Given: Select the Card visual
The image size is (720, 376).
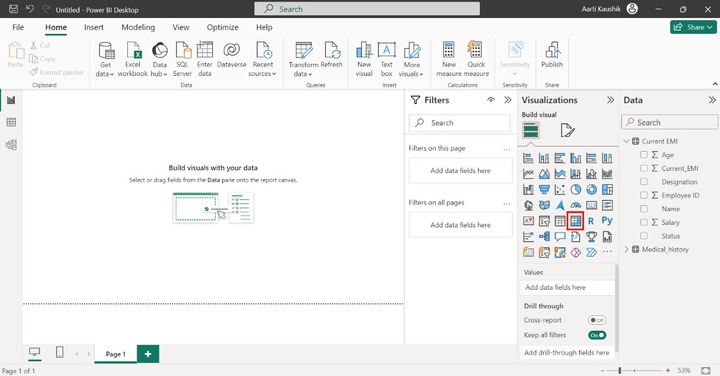Looking at the screenshot, I should pos(591,205).
